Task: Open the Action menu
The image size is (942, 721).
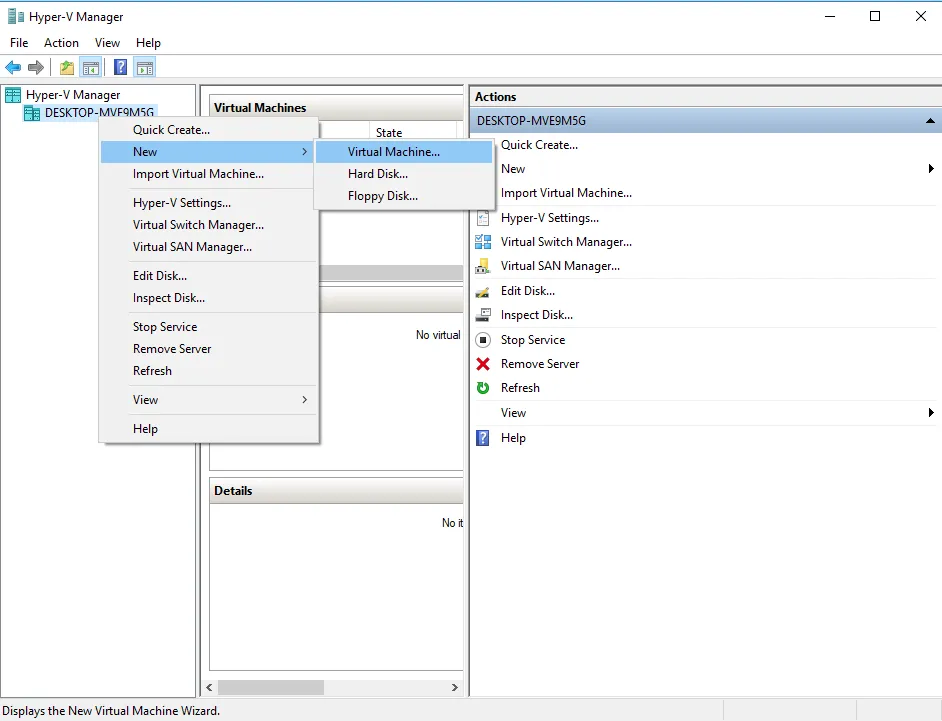Action: [x=61, y=43]
